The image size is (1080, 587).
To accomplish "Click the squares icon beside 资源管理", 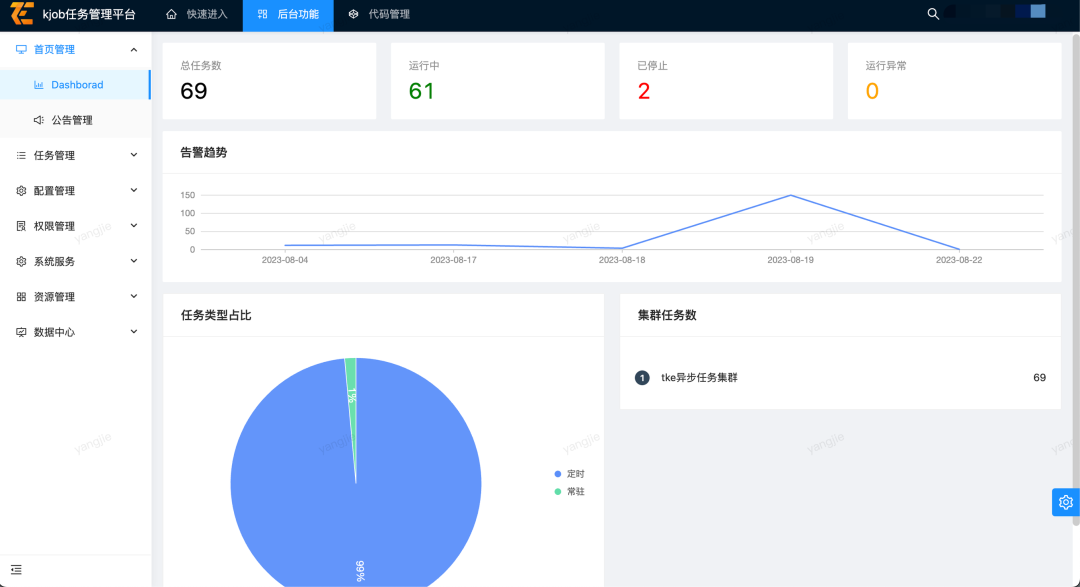I will [x=21, y=297].
